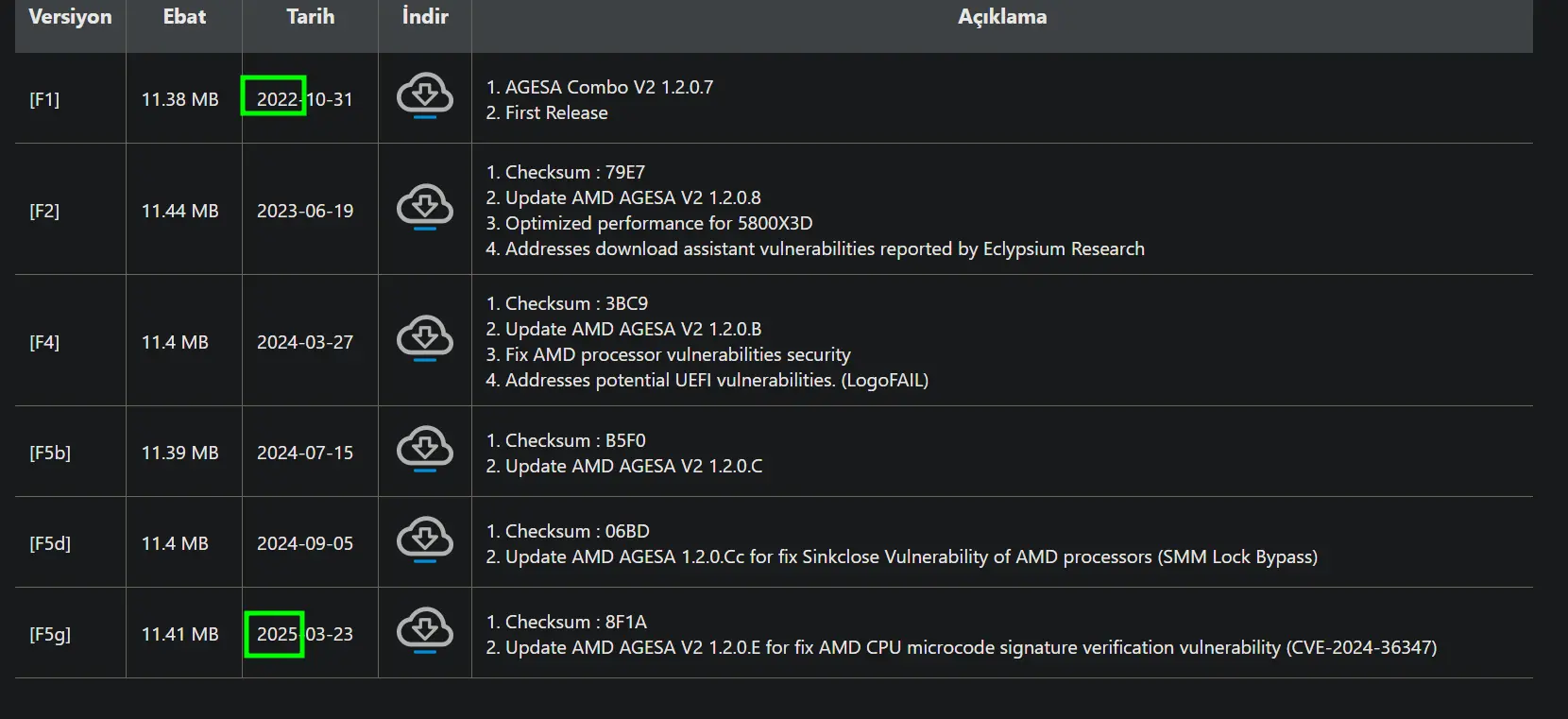Click the date 2024-07-15
1568x719 pixels.
coord(305,453)
